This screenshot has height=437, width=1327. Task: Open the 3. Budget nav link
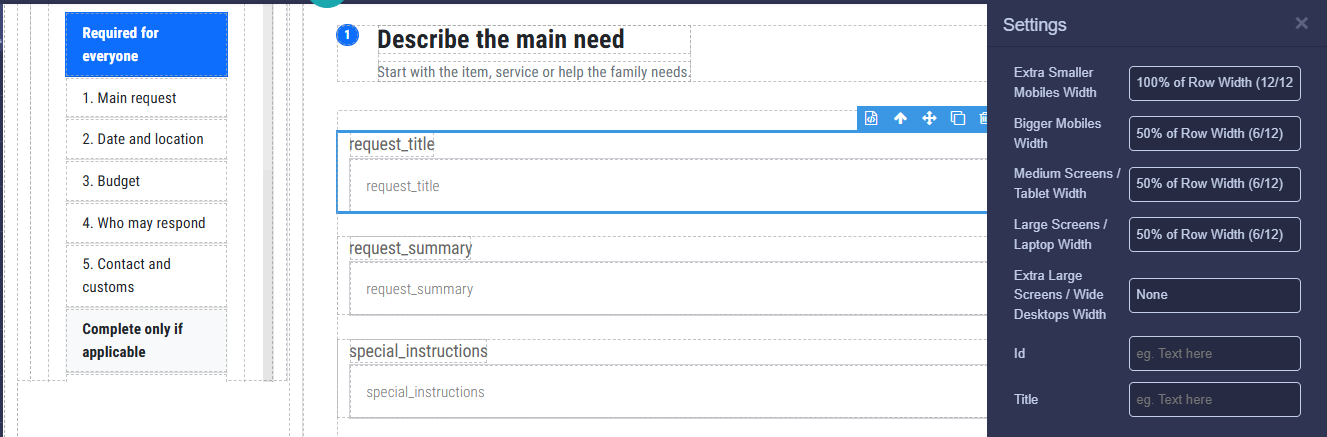(146, 181)
